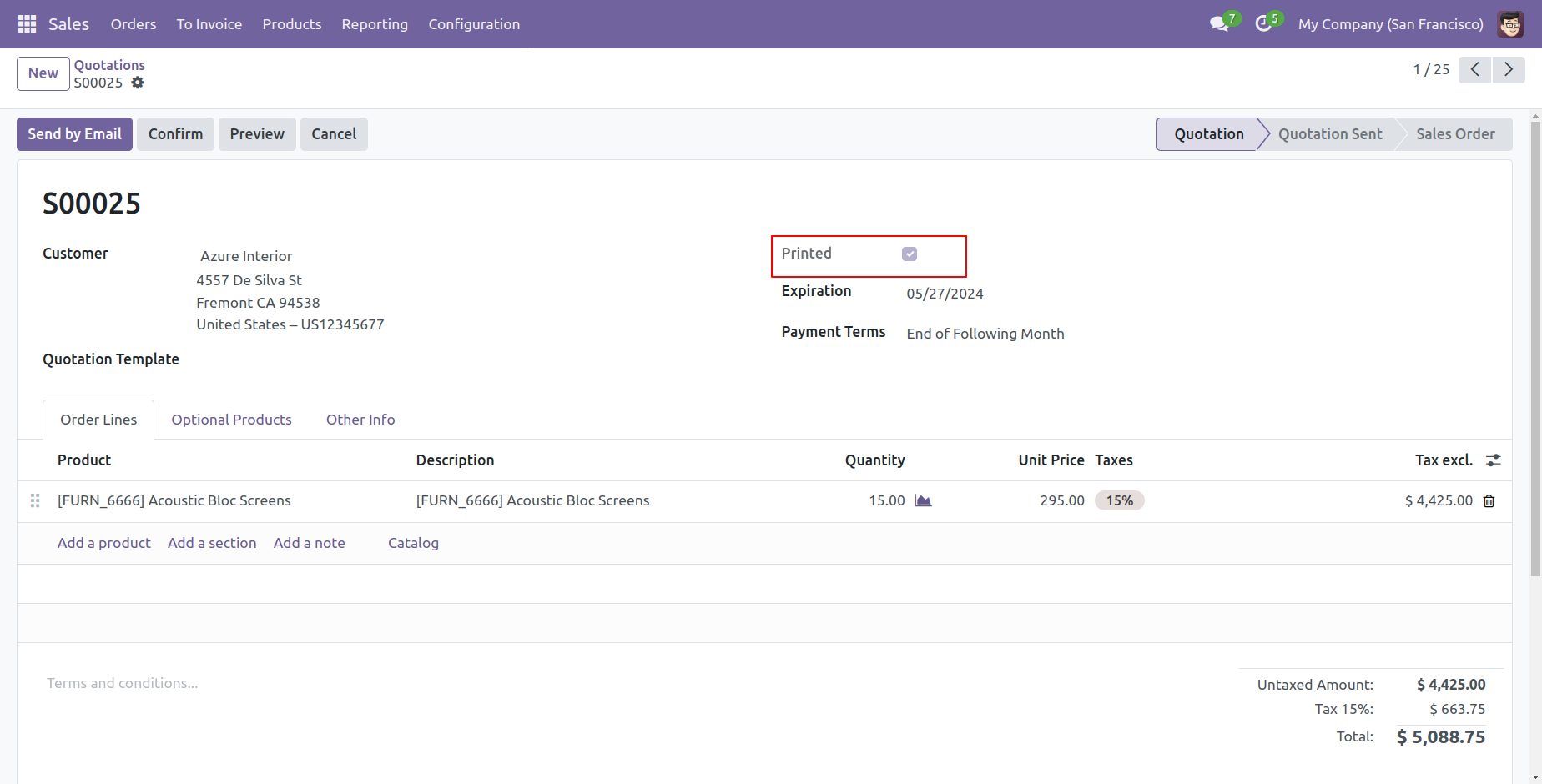Open the Orders menu

134,24
